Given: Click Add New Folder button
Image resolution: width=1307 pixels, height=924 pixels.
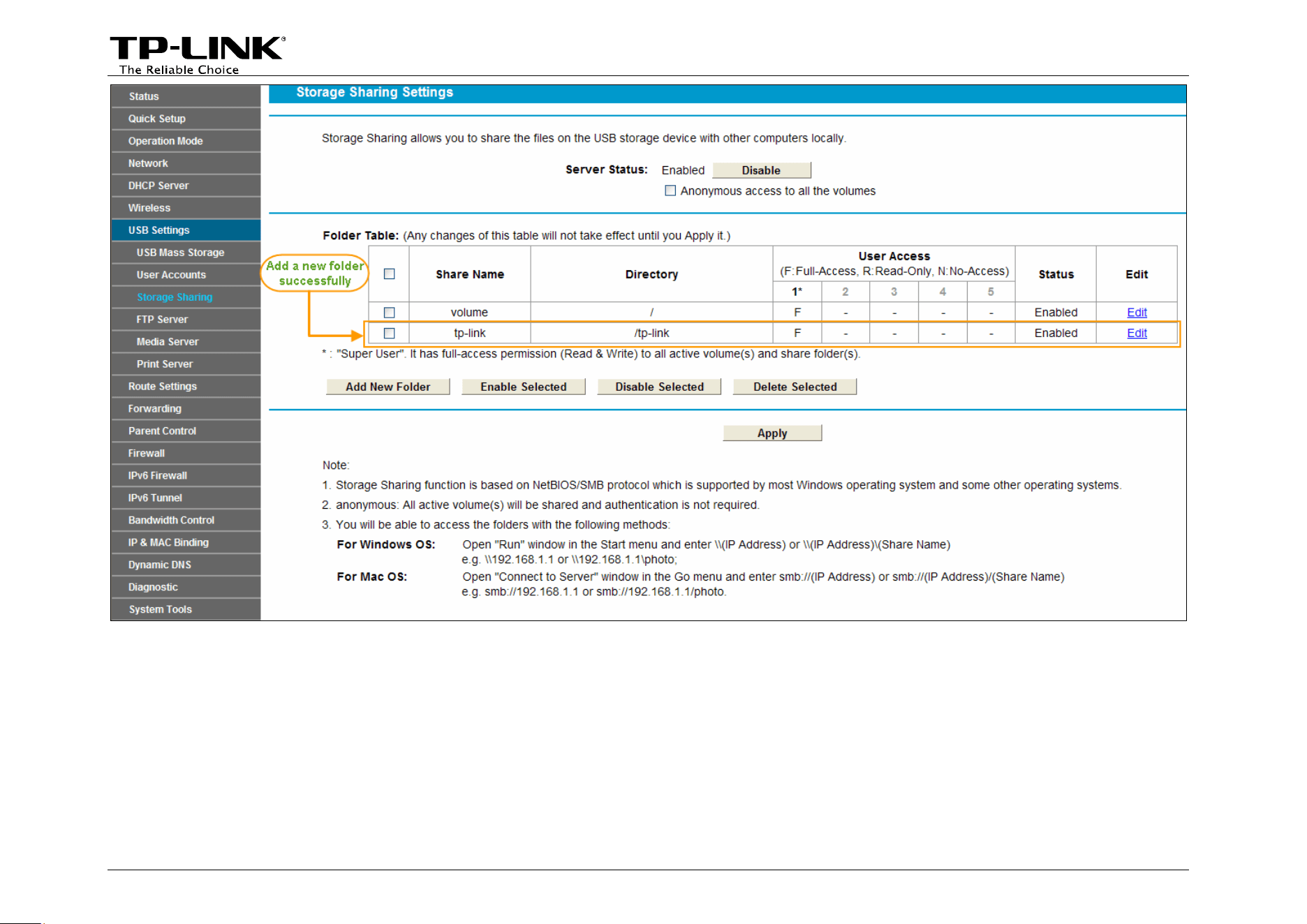Looking at the screenshot, I should pyautogui.click(x=388, y=387).
